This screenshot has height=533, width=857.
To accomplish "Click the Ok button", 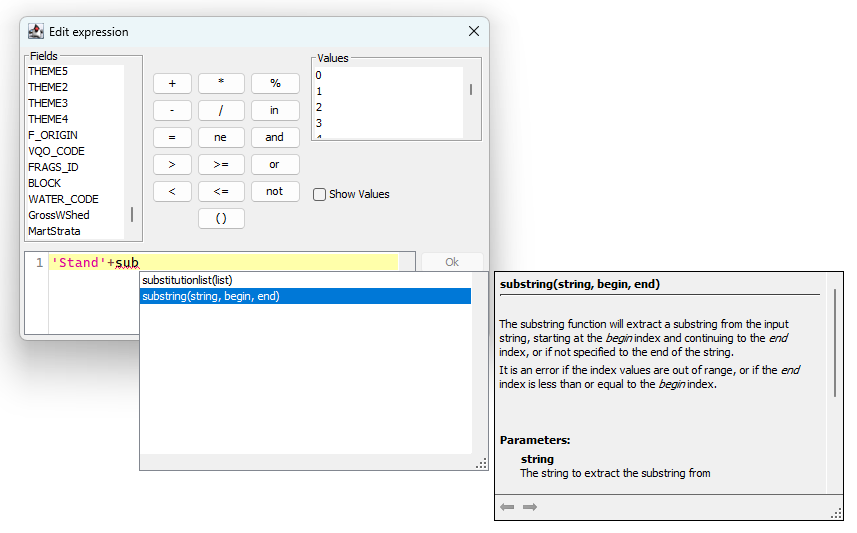I will (x=452, y=262).
